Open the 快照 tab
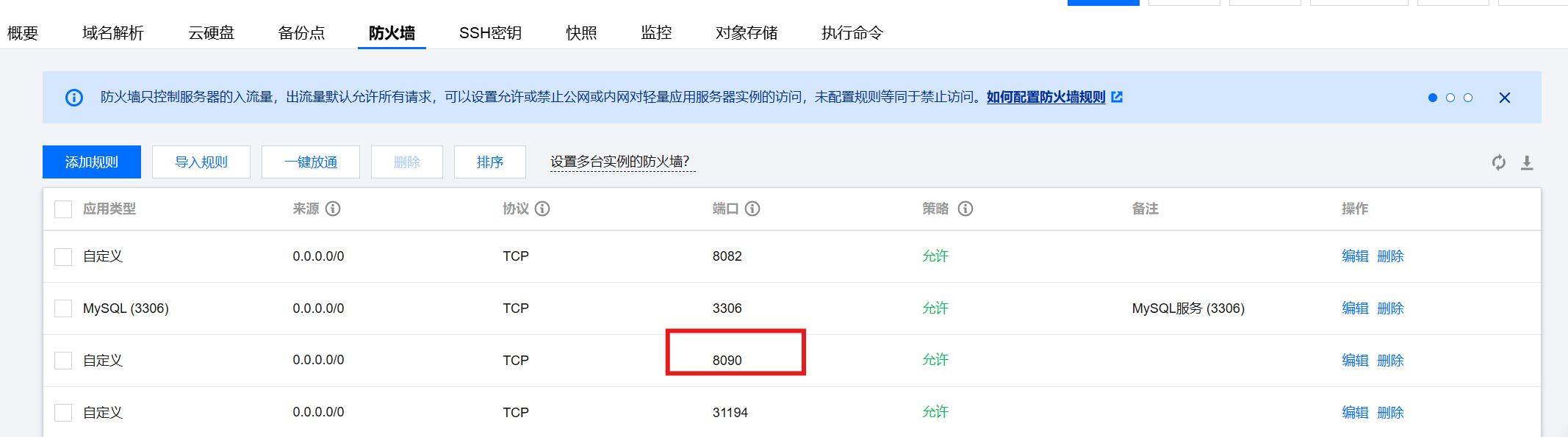Image resolution: width=1568 pixels, height=437 pixels. (x=581, y=33)
